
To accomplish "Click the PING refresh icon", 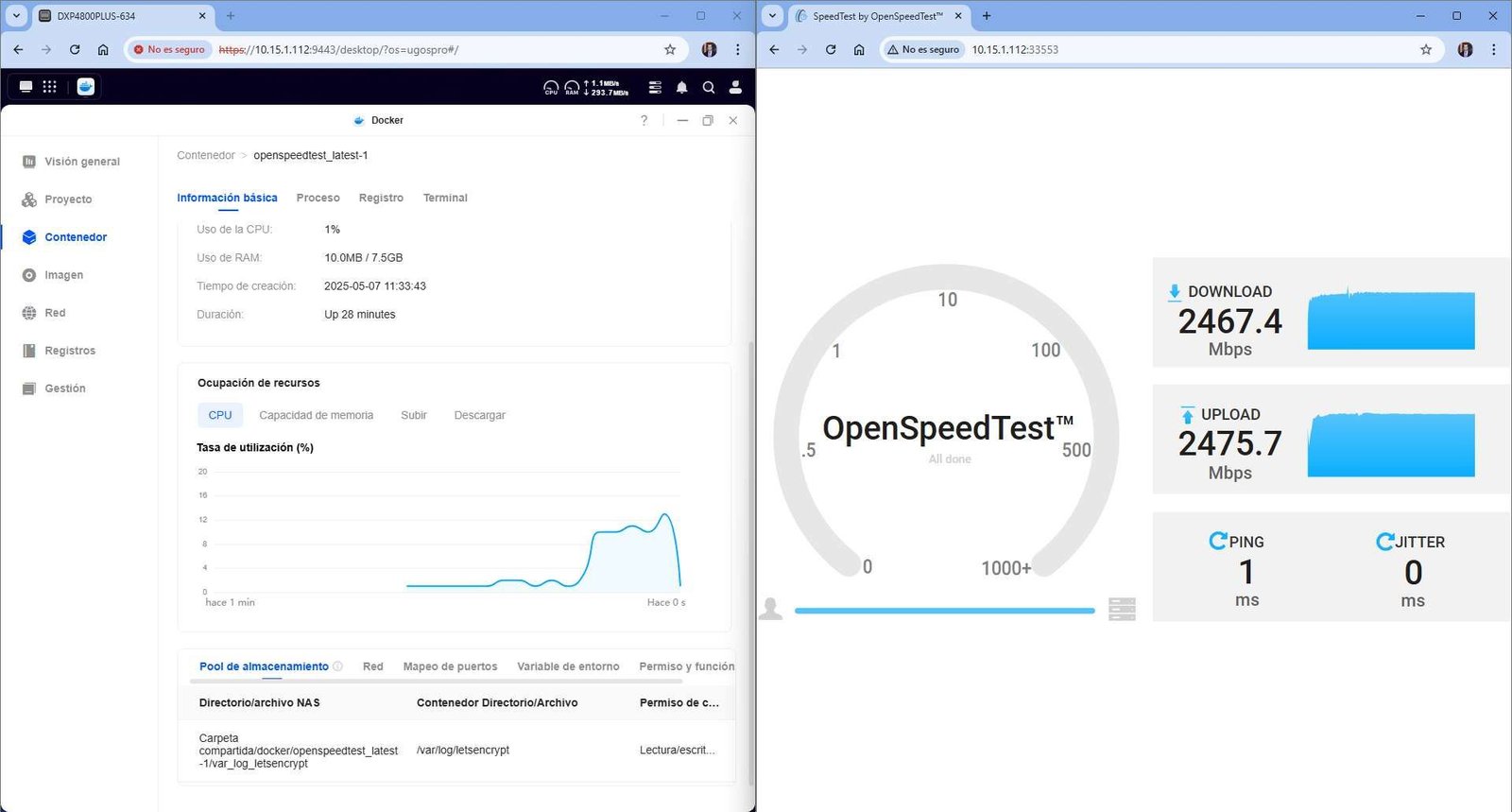I will coord(1218,541).
